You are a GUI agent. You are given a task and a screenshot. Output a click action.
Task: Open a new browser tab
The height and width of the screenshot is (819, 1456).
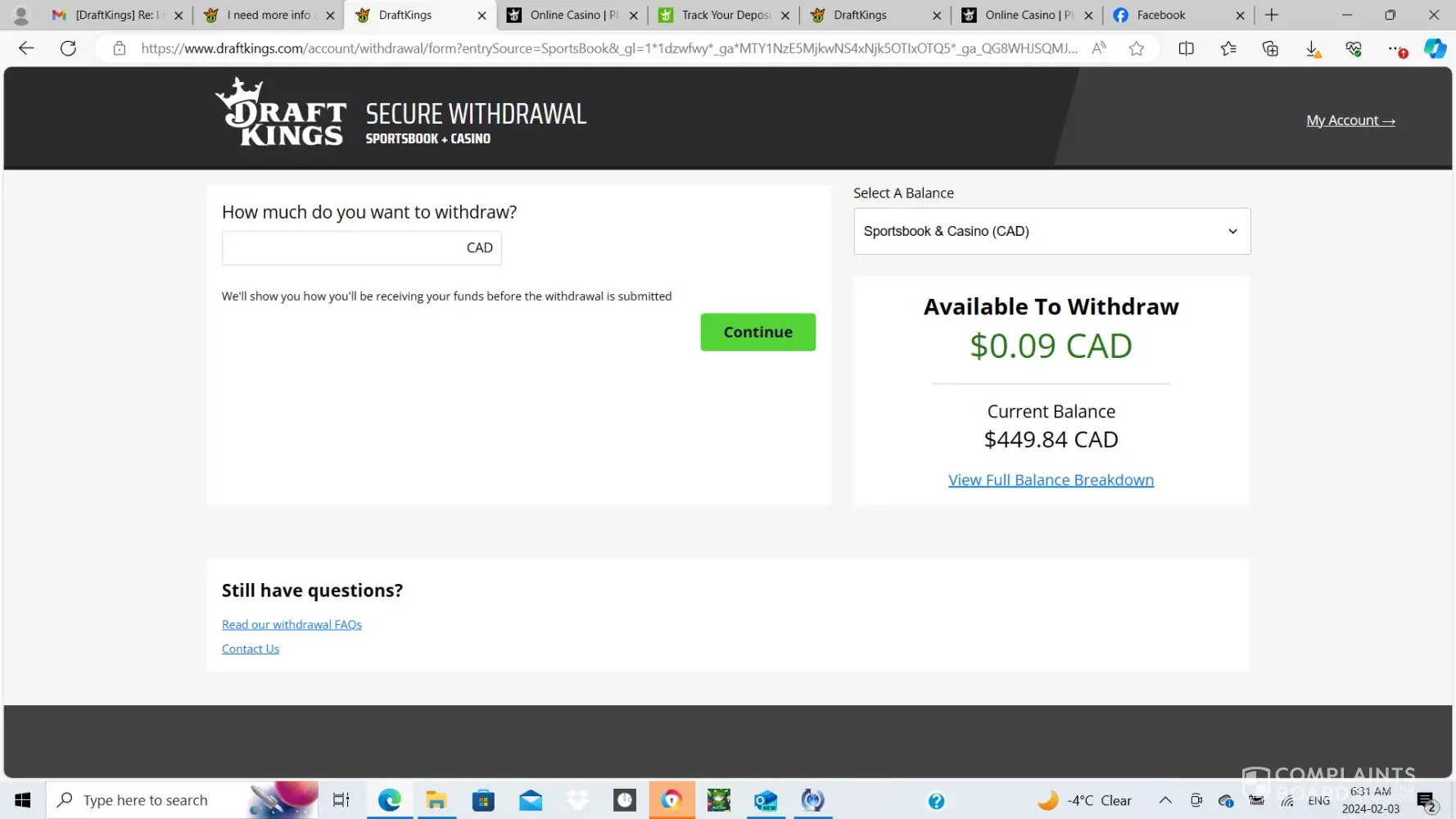click(1272, 15)
